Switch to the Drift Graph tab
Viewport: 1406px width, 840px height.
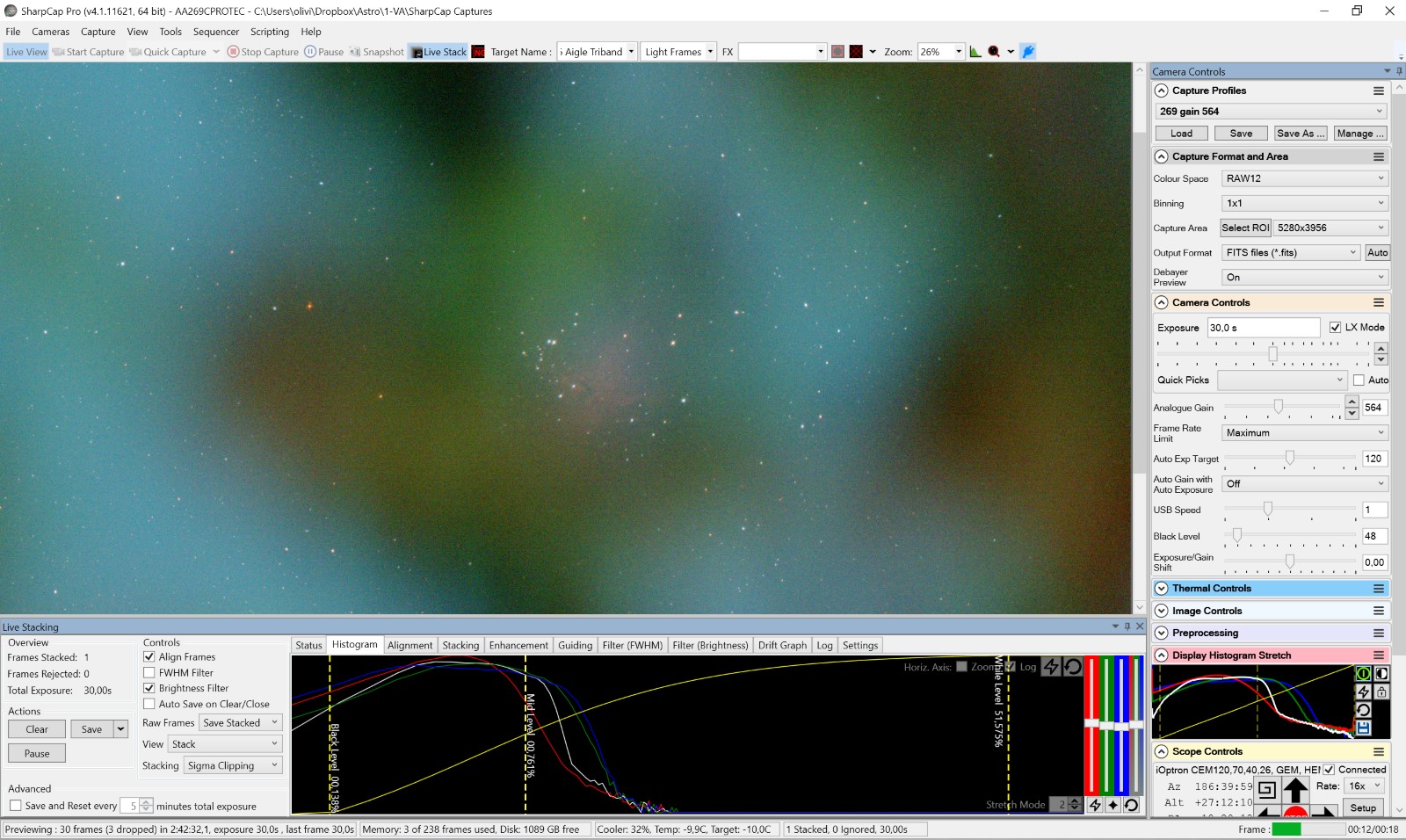[781, 645]
